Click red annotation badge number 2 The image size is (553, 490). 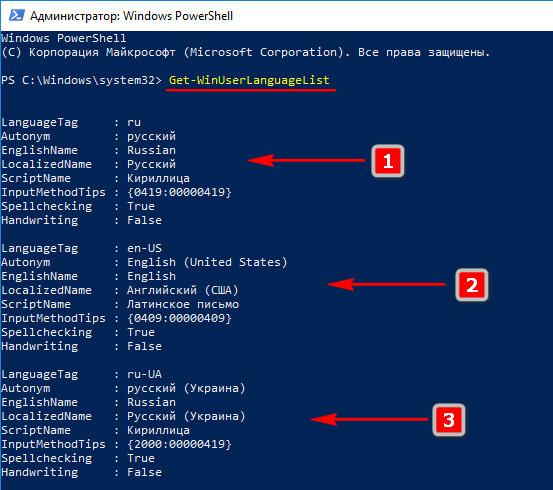tap(472, 285)
